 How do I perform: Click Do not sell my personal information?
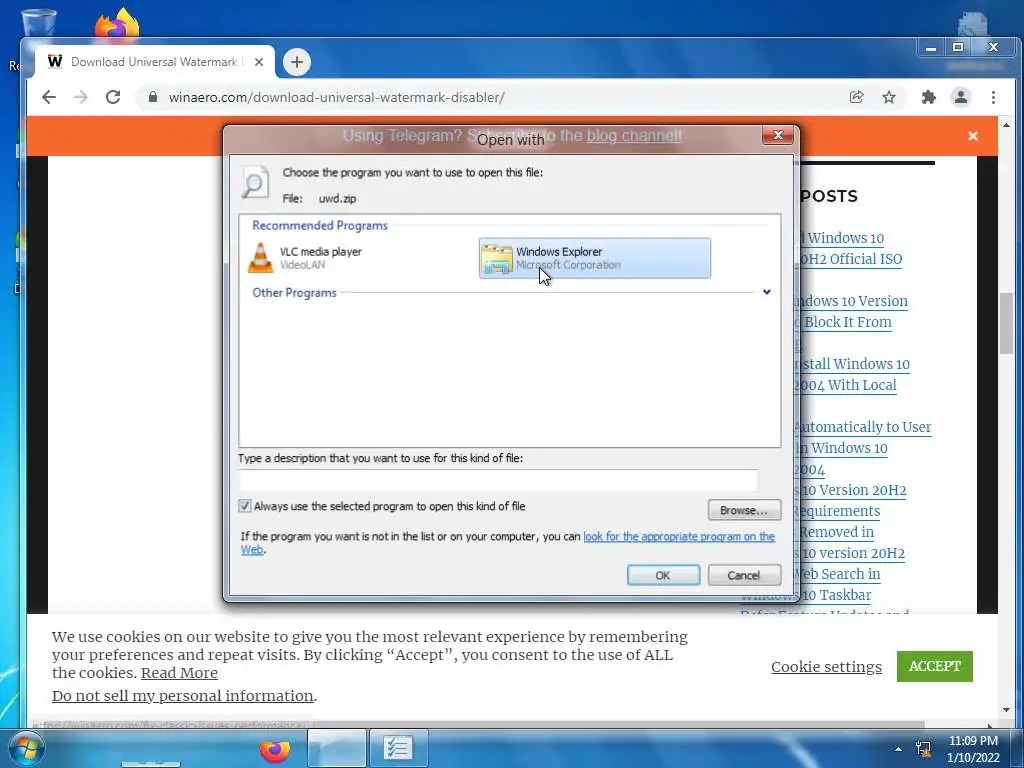[x=183, y=696]
